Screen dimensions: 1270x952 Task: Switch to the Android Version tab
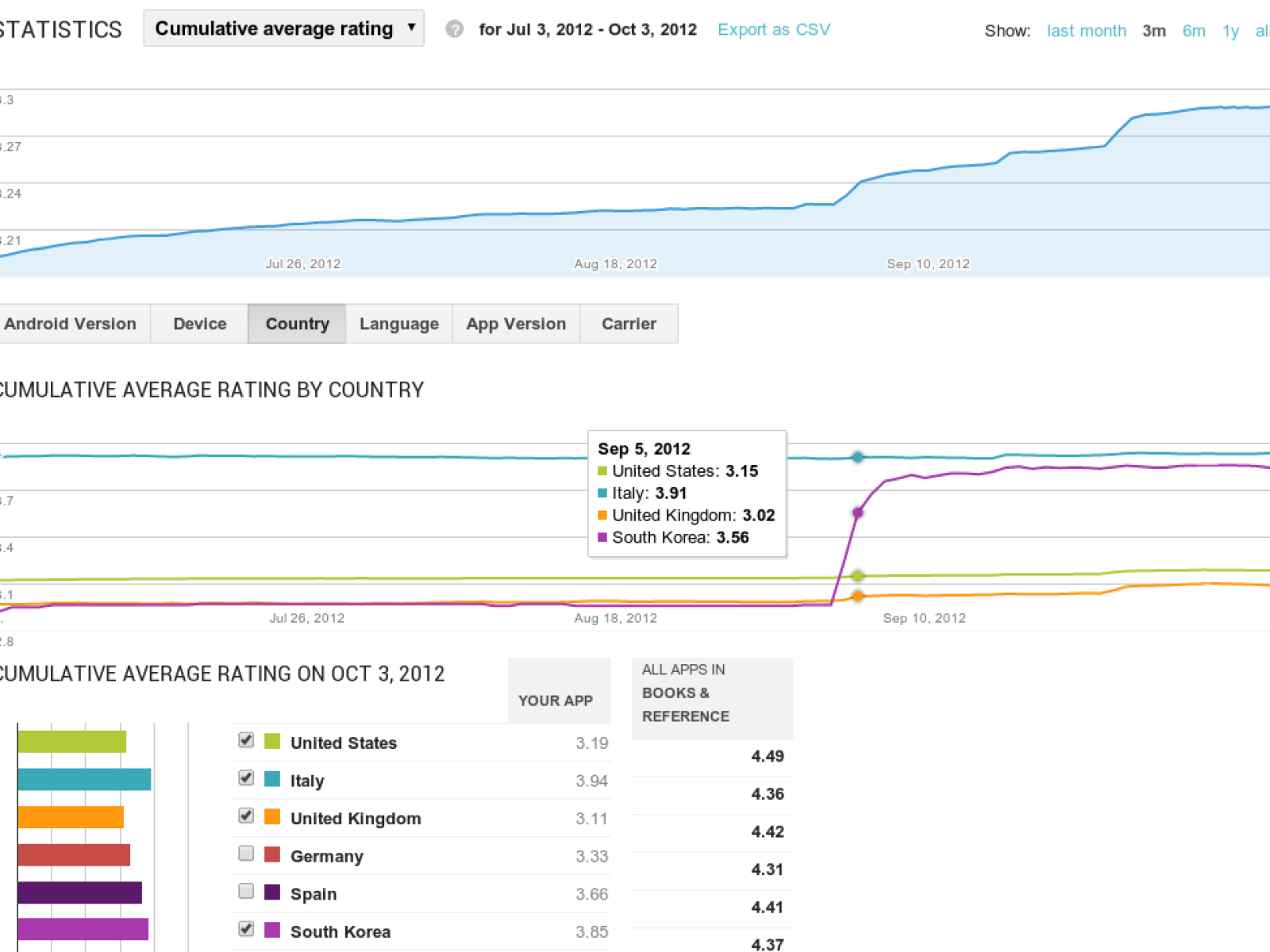coord(71,324)
